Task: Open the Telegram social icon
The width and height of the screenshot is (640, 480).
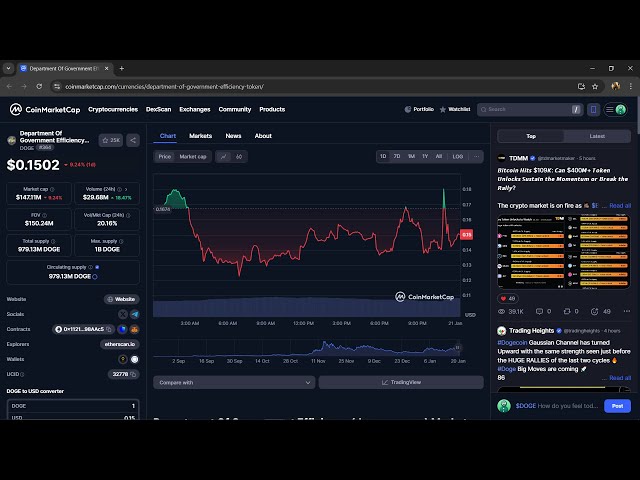Action: (135, 314)
